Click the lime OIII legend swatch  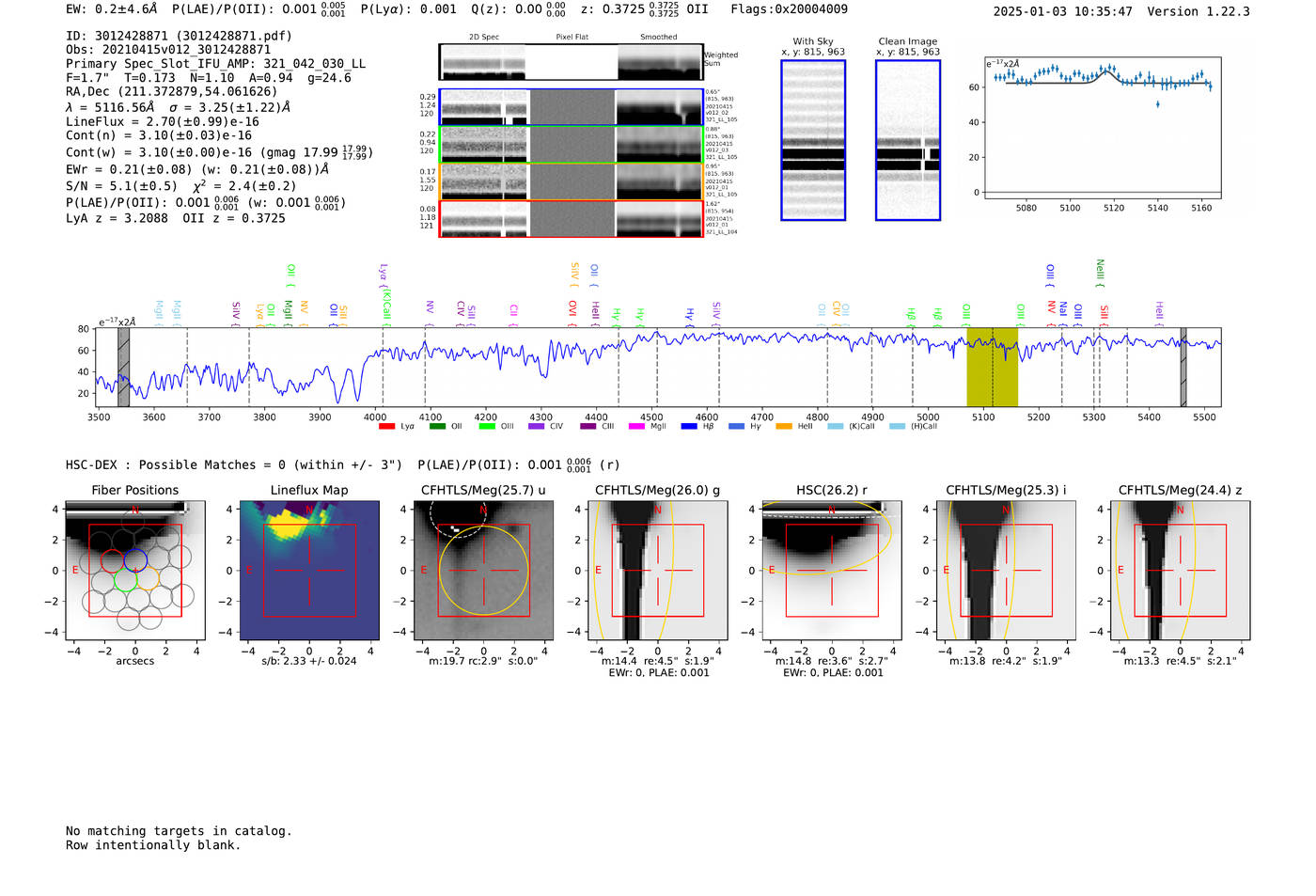[x=487, y=427]
